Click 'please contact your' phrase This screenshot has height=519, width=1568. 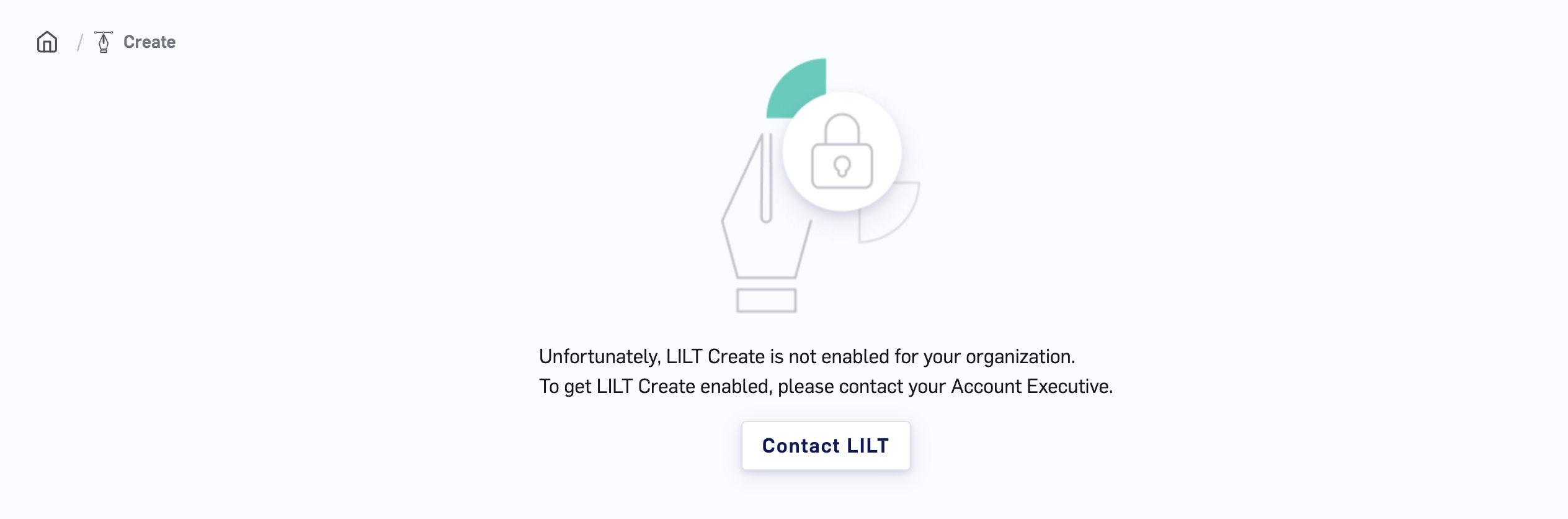862,387
